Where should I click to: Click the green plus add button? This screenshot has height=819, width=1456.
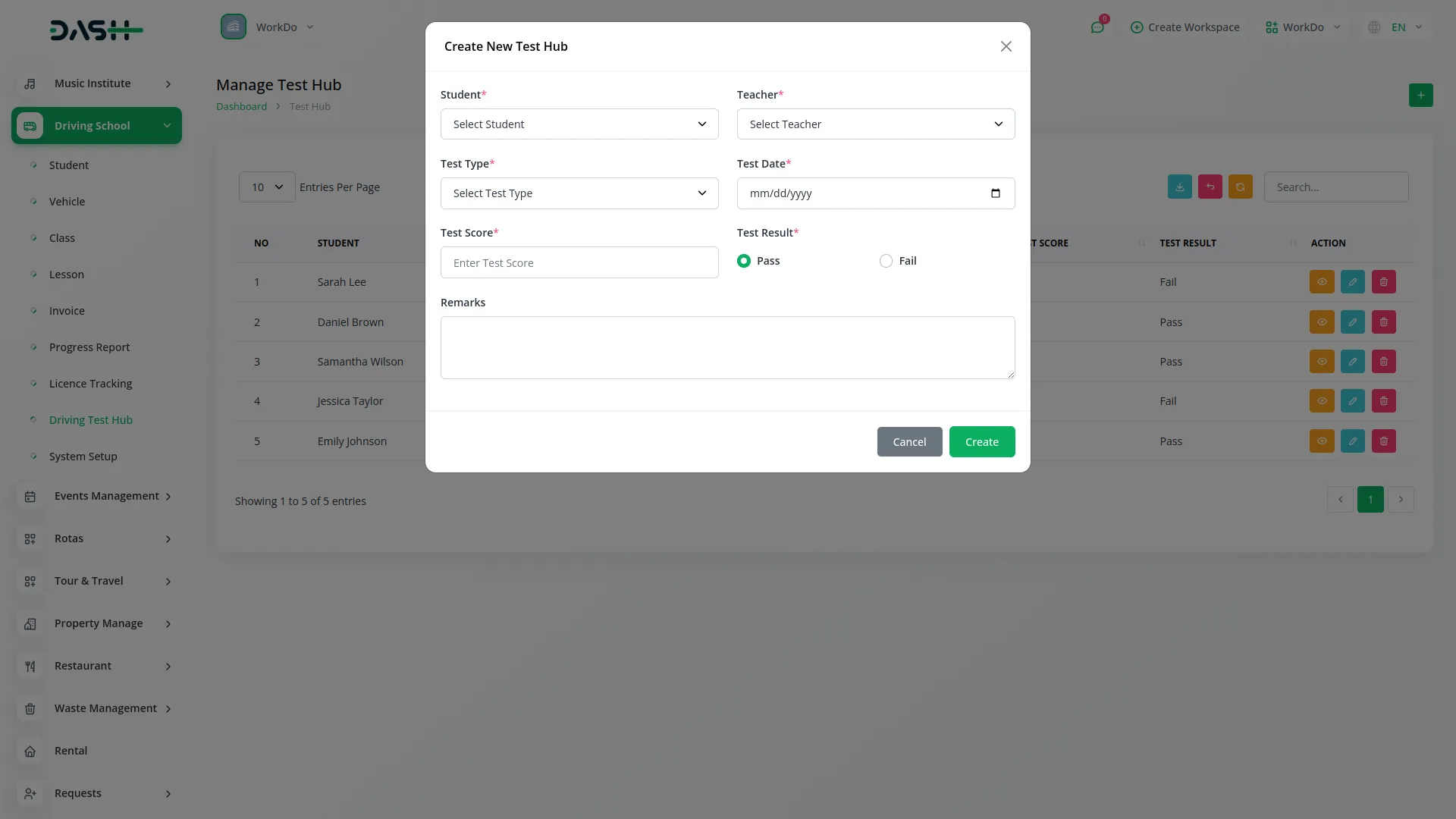1420,95
